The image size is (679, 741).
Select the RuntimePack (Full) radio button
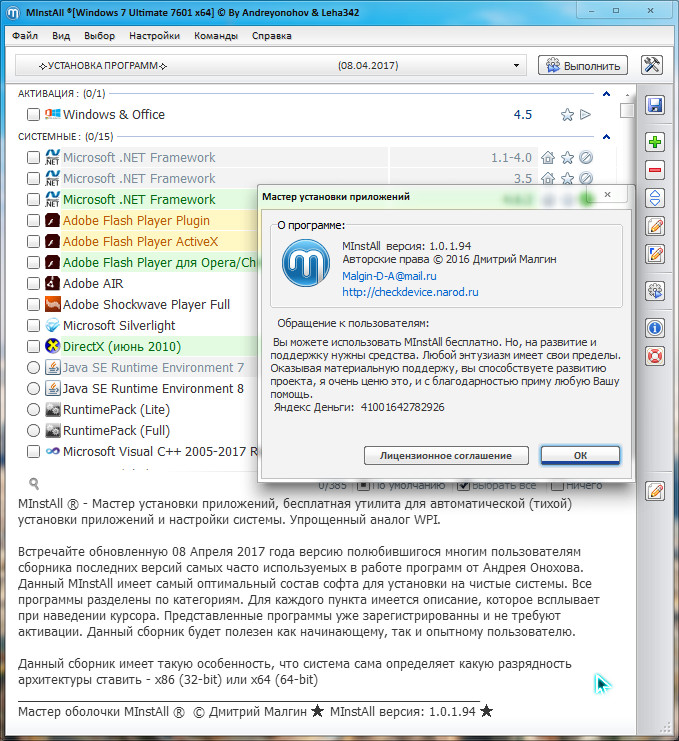click(x=33, y=431)
